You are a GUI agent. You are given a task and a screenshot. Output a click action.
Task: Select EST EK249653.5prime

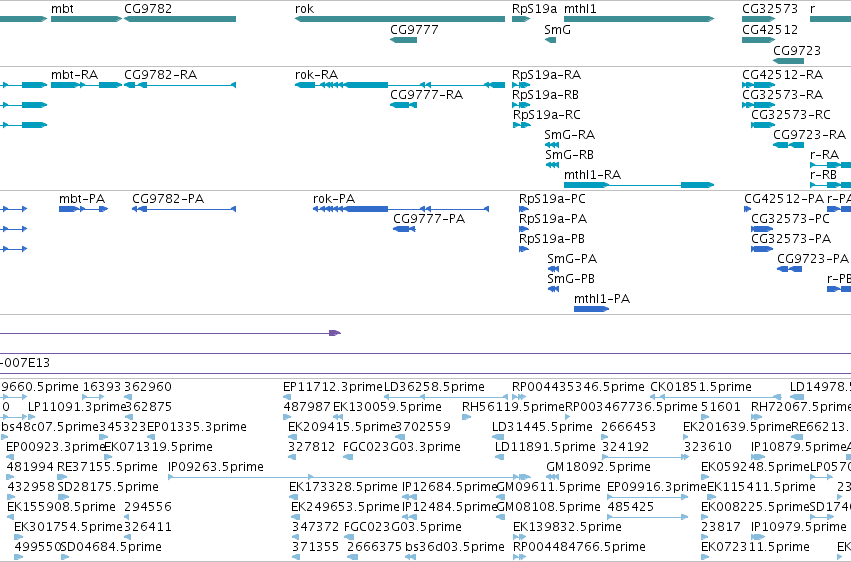[345, 507]
